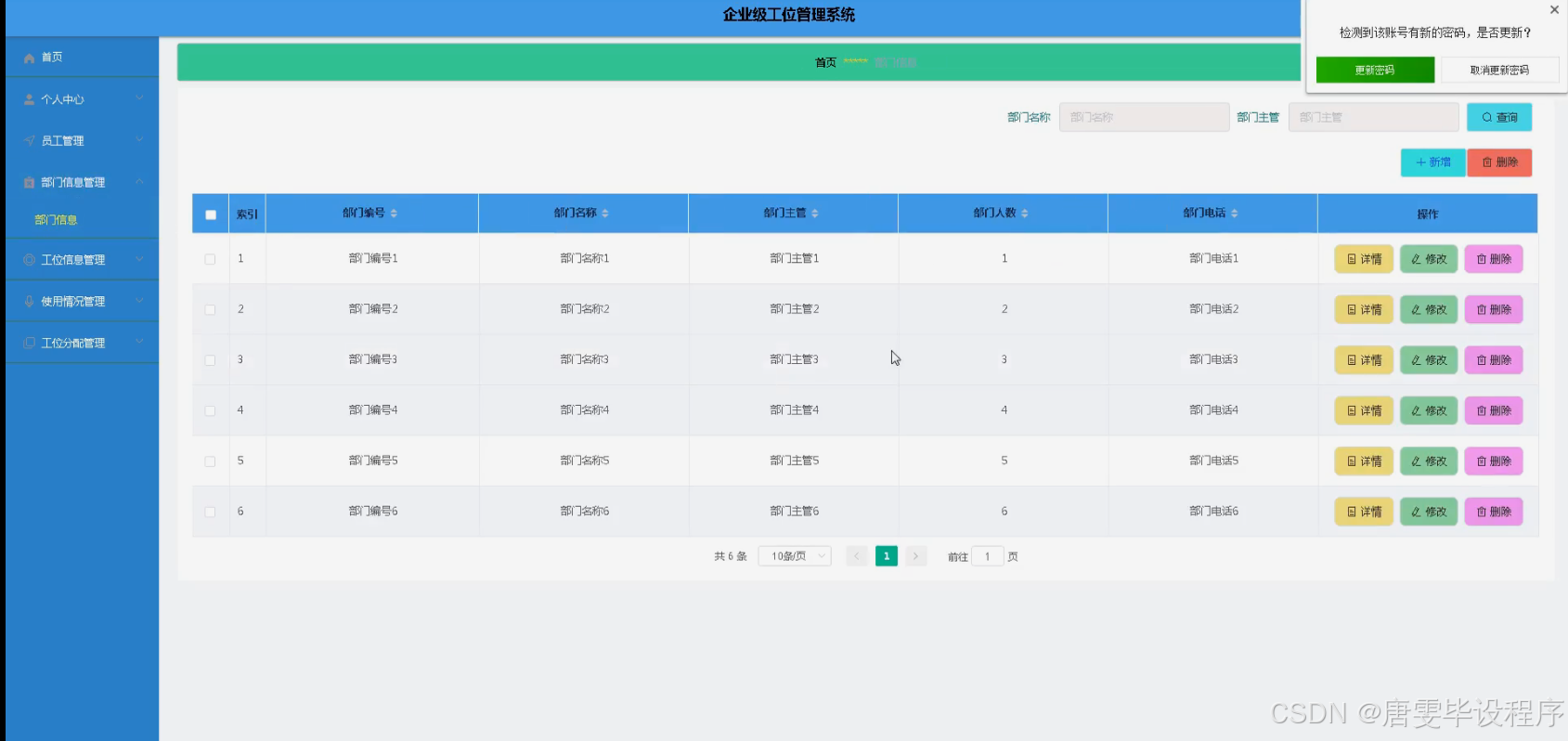This screenshot has height=741, width=1568.
Task: Click 更新密码 in the popup
Action: click(1375, 71)
